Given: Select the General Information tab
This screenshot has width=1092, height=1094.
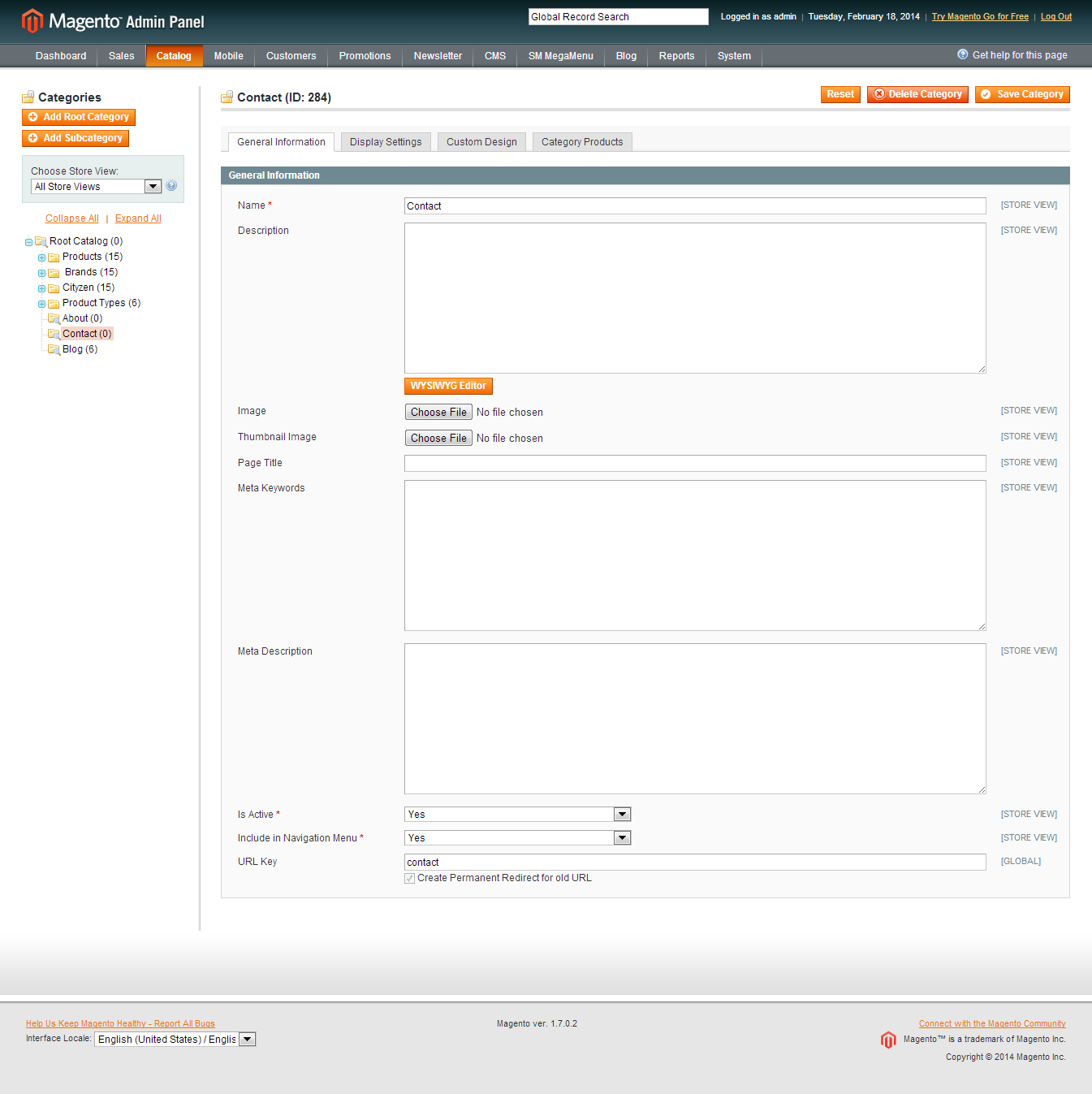Looking at the screenshot, I should pos(281,142).
